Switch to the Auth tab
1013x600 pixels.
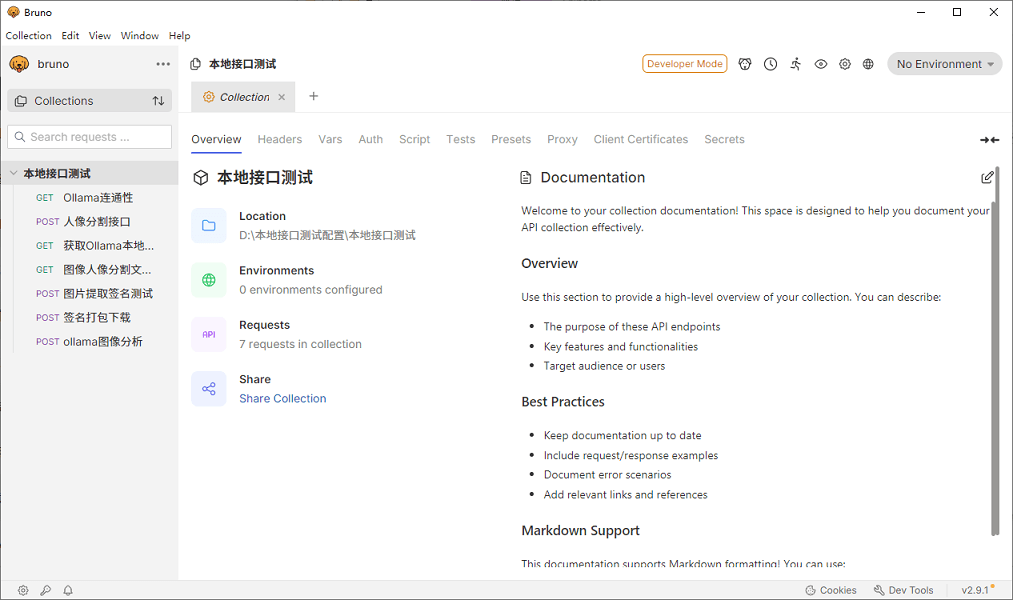click(x=371, y=140)
